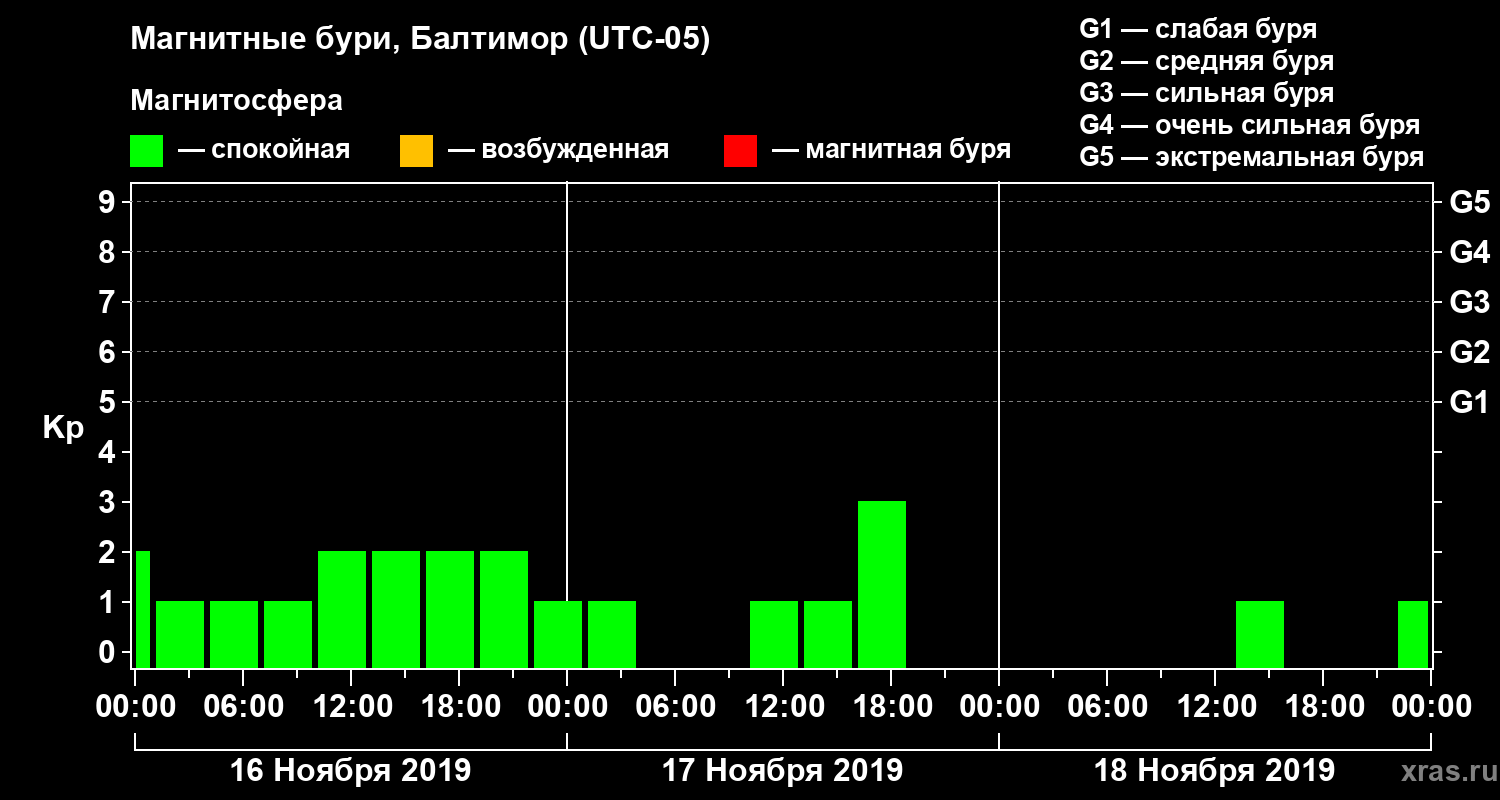Select the final bar ending 18 November
Image resolution: width=1500 pixels, height=800 pixels.
point(1413,634)
